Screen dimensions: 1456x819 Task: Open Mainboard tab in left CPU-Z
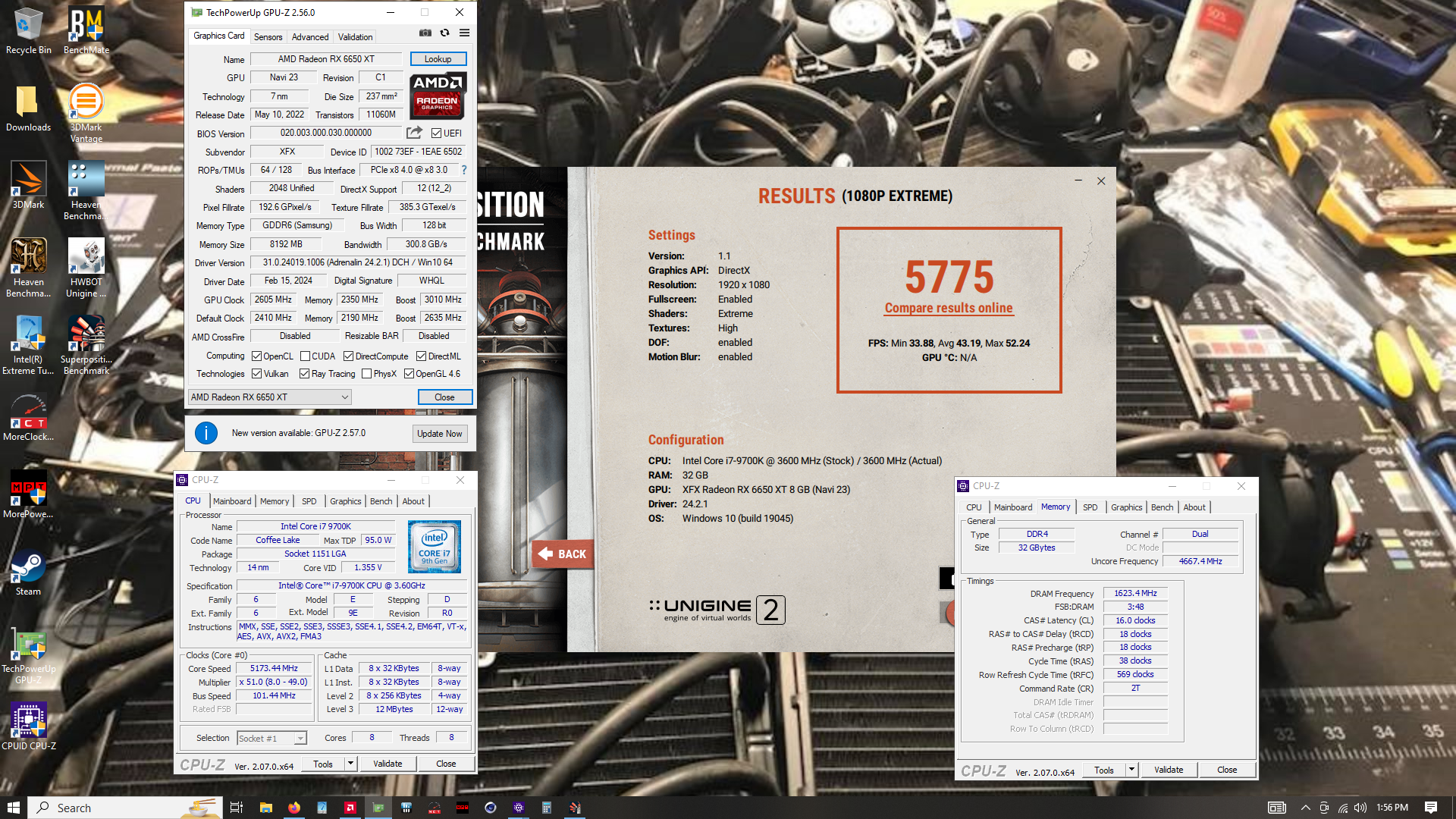pyautogui.click(x=231, y=501)
